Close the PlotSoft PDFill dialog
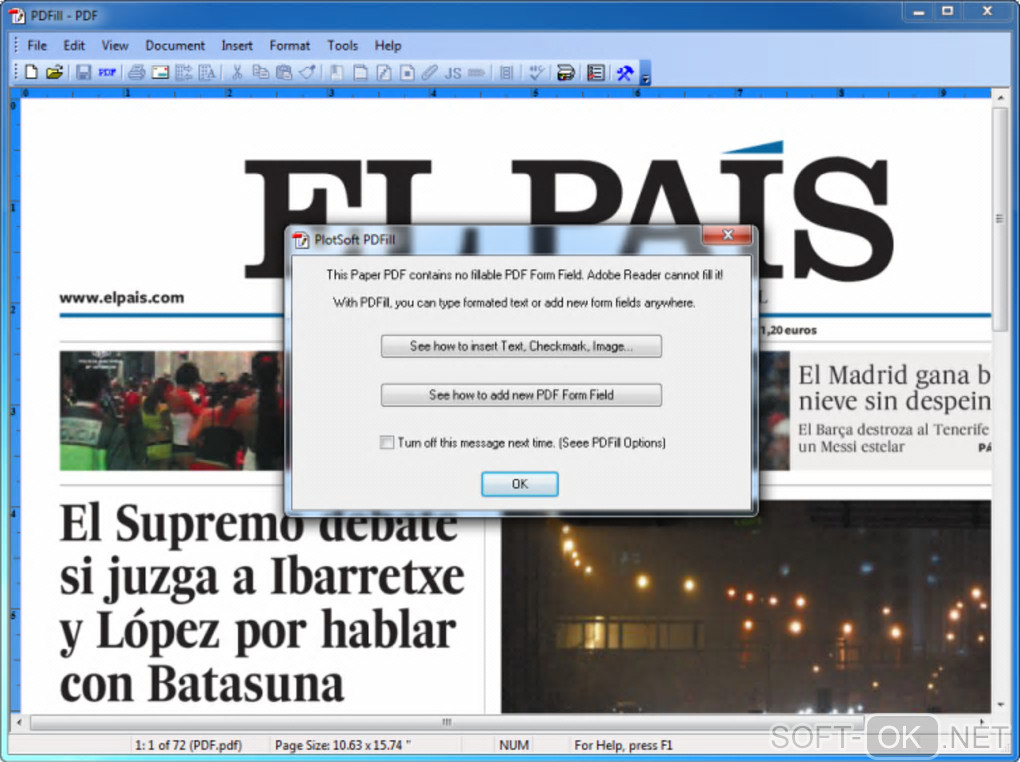 click(x=728, y=234)
